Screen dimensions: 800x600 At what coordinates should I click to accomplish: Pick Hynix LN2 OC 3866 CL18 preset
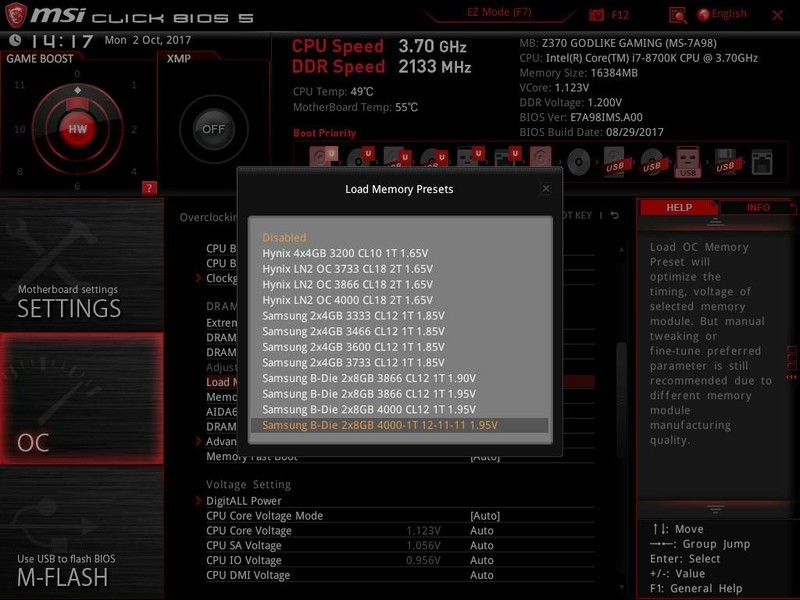tap(399, 284)
